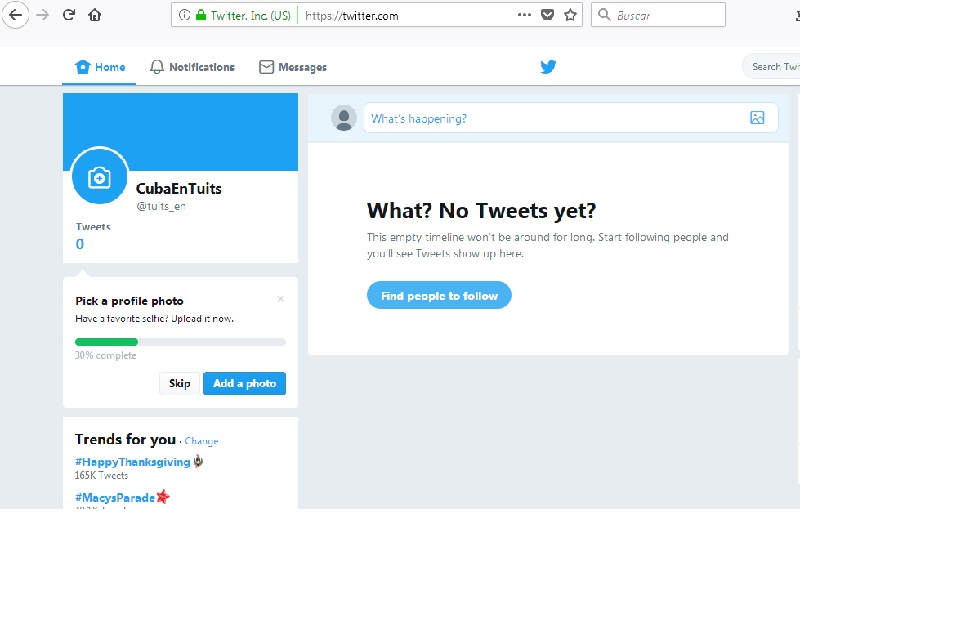Open the Notifications tab
The height and width of the screenshot is (623, 979).
click(192, 67)
